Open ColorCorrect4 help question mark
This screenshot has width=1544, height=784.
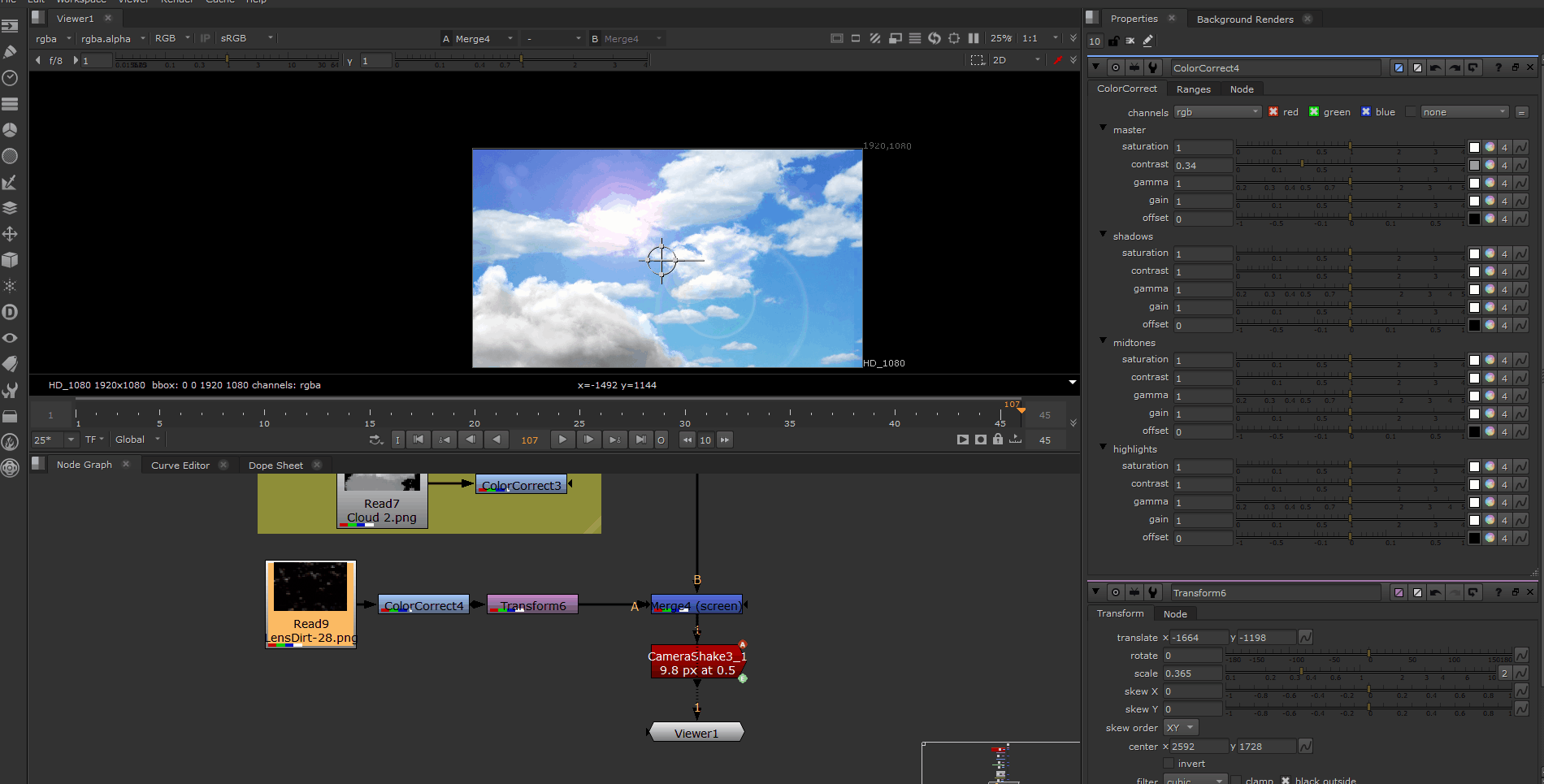point(1498,67)
